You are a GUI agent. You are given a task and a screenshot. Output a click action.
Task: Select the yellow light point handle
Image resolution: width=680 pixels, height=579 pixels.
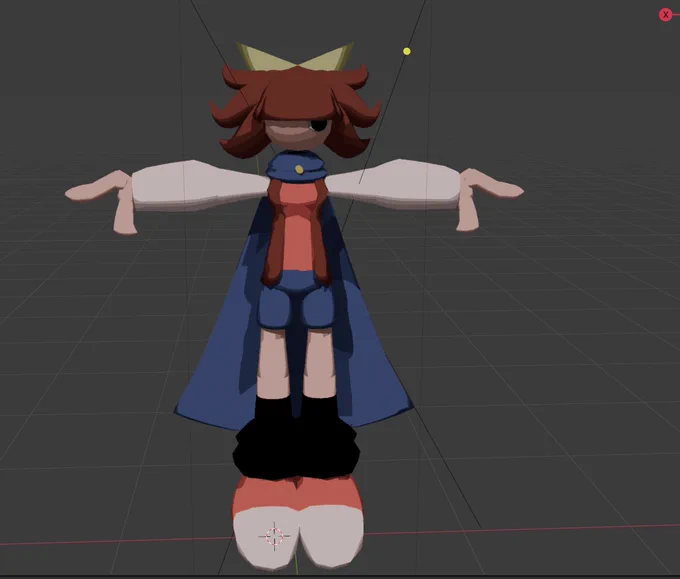pyautogui.click(x=406, y=51)
